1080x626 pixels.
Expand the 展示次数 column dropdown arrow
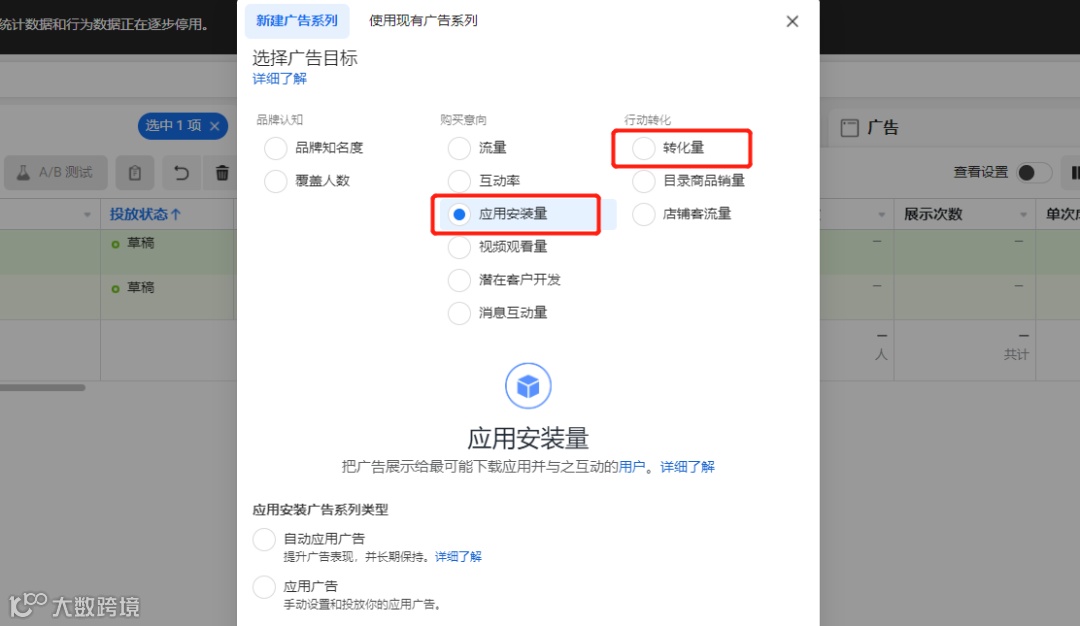pos(1023,215)
